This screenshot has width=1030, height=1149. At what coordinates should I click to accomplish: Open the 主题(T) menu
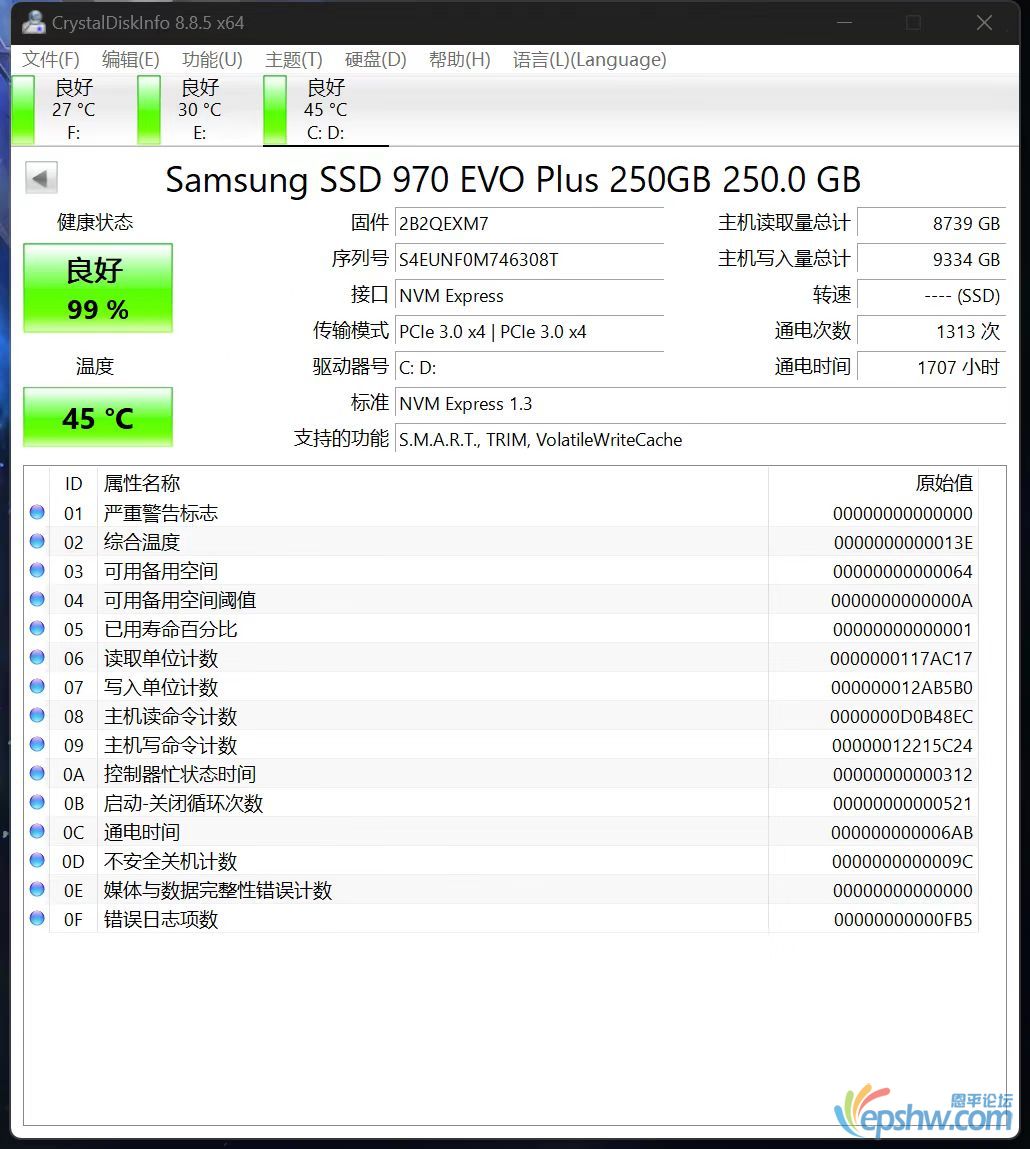pos(294,59)
